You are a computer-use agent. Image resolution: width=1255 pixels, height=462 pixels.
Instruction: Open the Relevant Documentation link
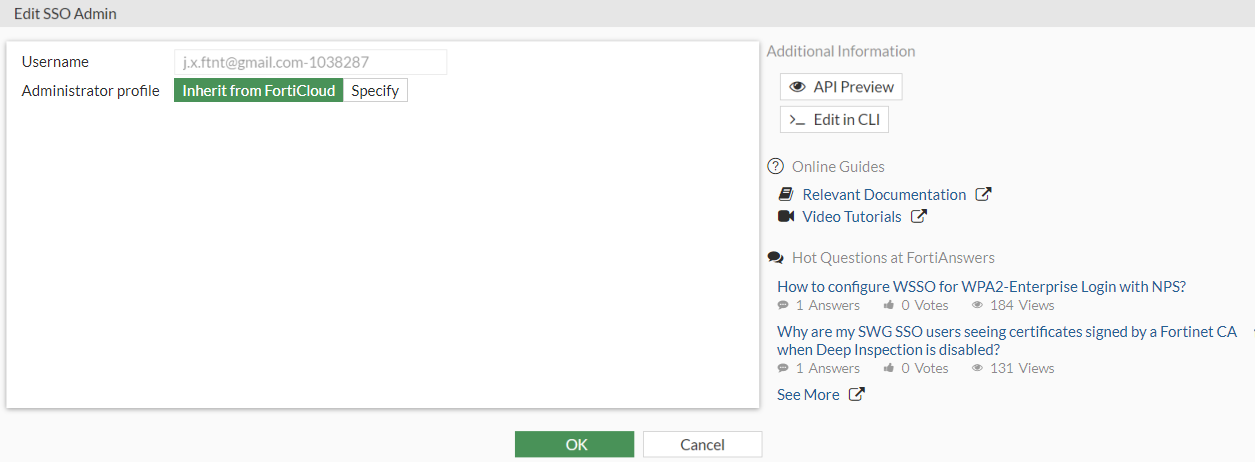coord(884,195)
